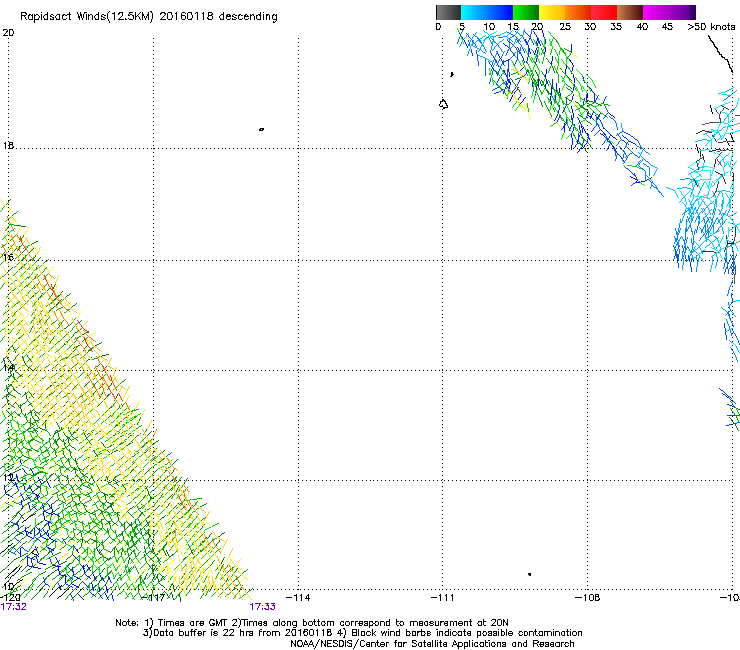This screenshot has height=650, width=740.
Task: Click the brown 35-40 knots legend segment
Action: pos(630,12)
